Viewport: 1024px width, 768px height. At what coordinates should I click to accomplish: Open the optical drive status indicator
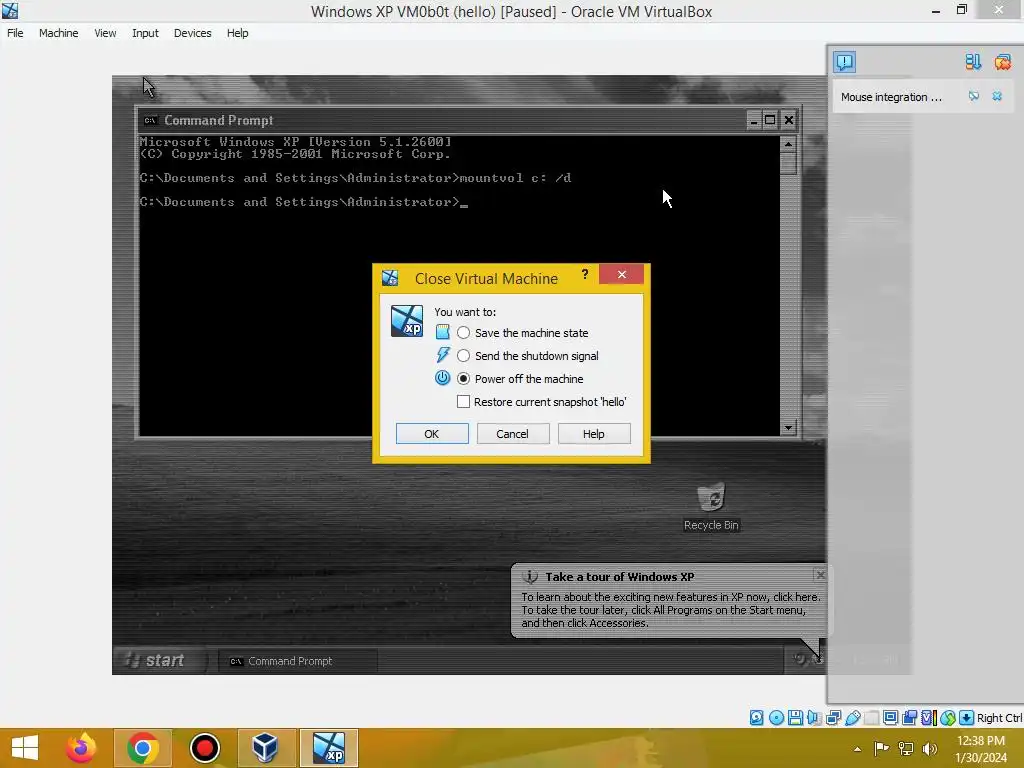[x=776, y=718]
